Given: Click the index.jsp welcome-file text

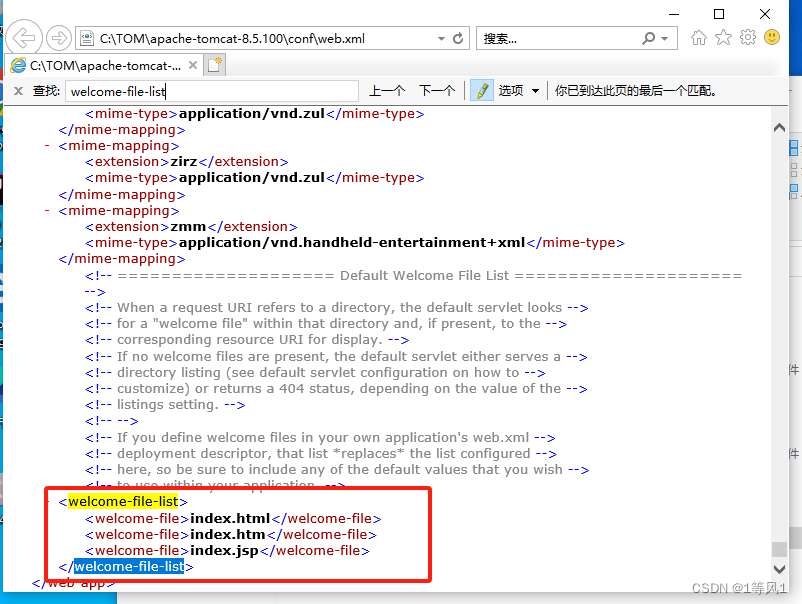Looking at the screenshot, I should click(224, 551).
